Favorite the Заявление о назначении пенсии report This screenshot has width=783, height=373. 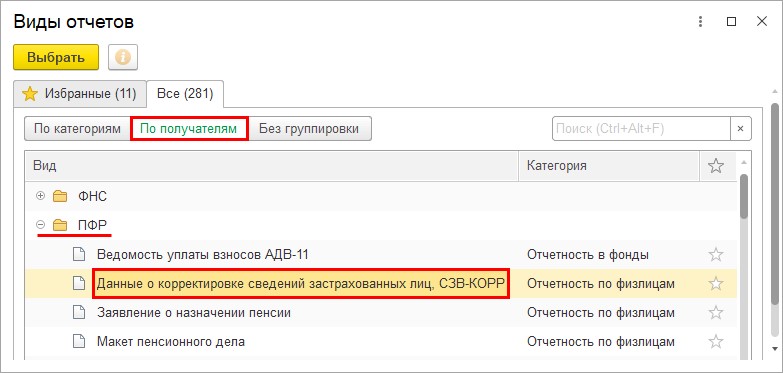[x=716, y=313]
